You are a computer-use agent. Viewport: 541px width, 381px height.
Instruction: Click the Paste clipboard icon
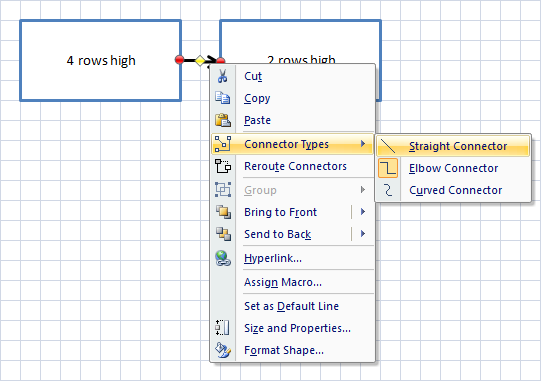(223, 120)
